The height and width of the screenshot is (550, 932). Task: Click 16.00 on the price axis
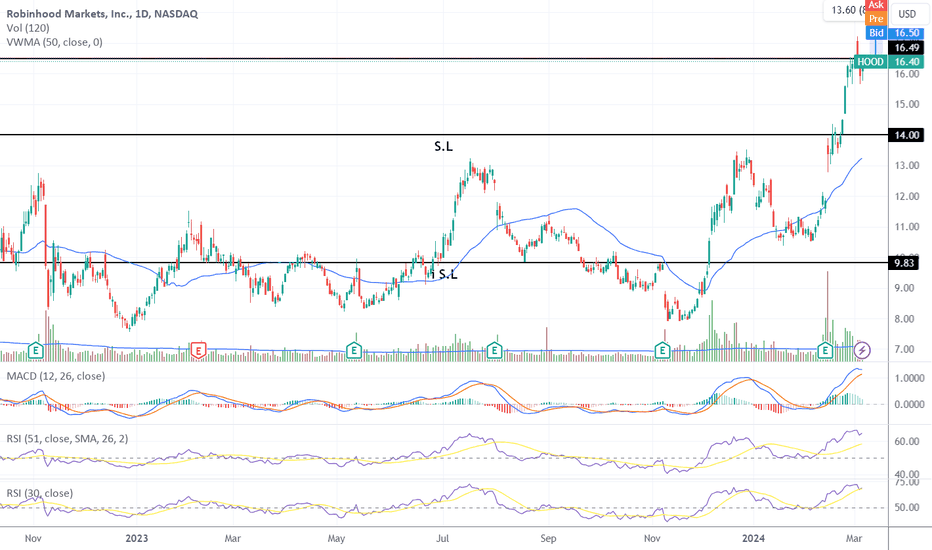(x=907, y=74)
